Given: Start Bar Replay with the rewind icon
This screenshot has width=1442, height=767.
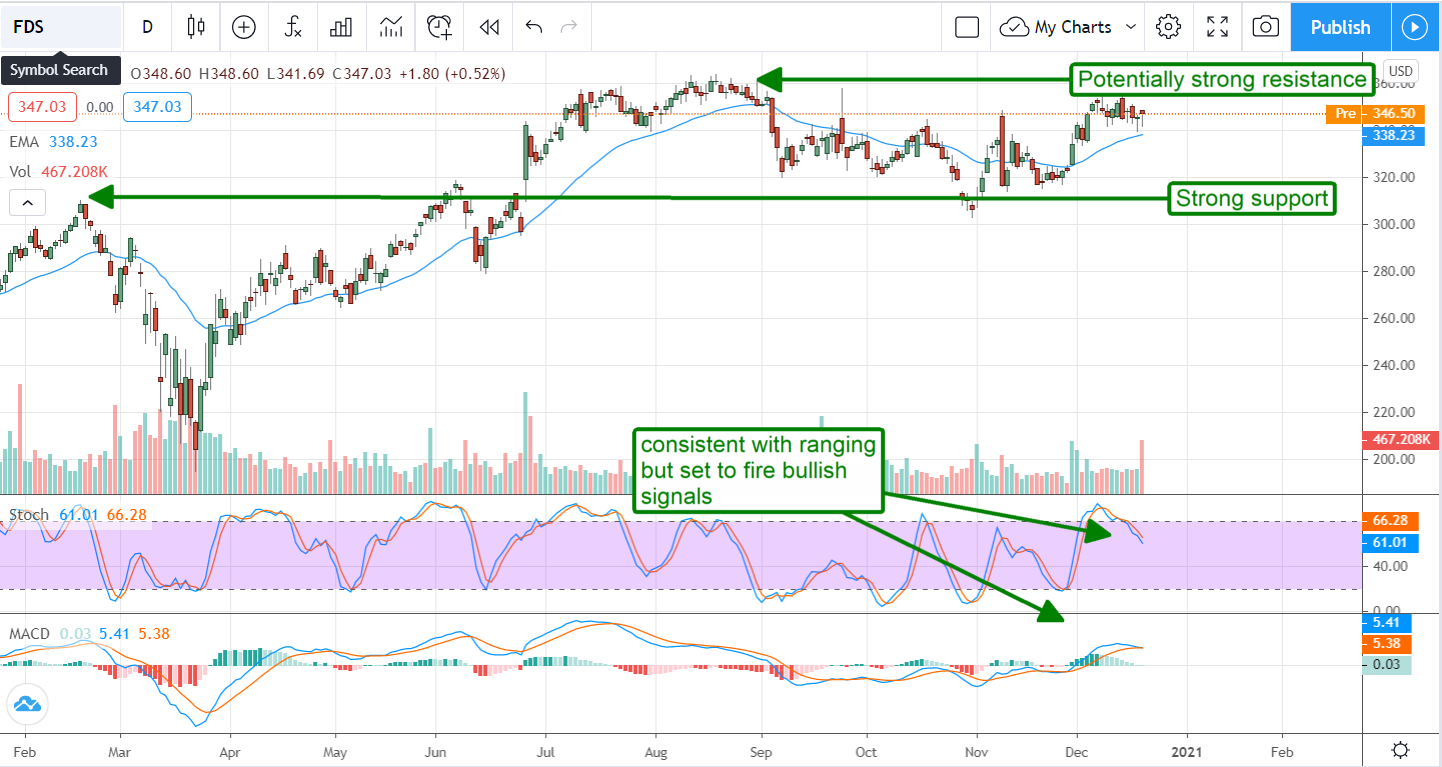Looking at the screenshot, I should pos(488,27).
